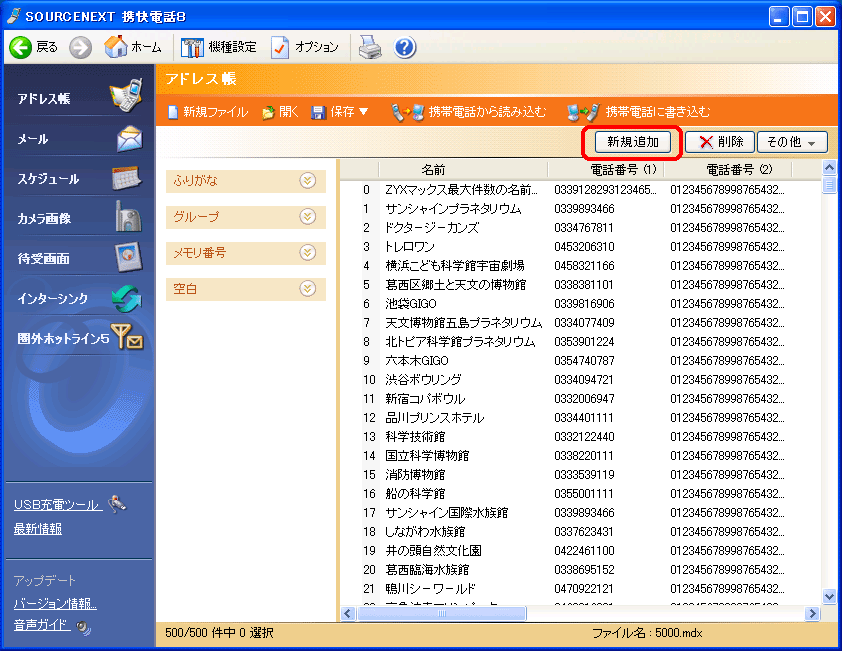Select row 池袋GIGO
The image size is (842, 651).
pyautogui.click(x=580, y=303)
